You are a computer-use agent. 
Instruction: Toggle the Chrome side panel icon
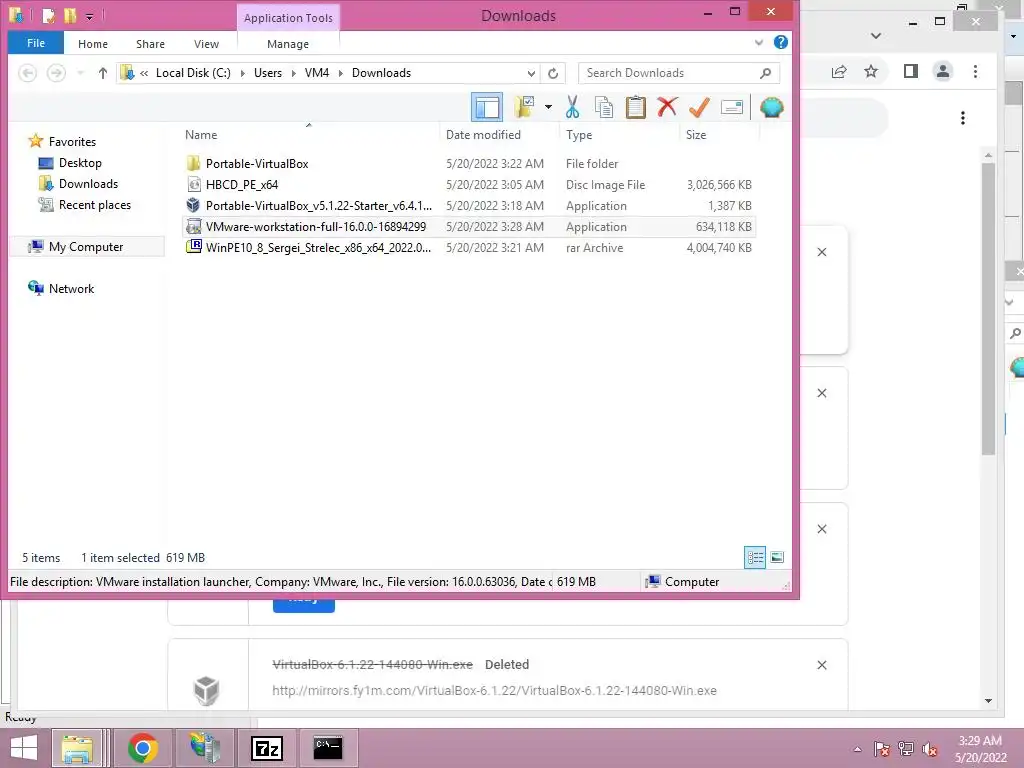point(910,72)
